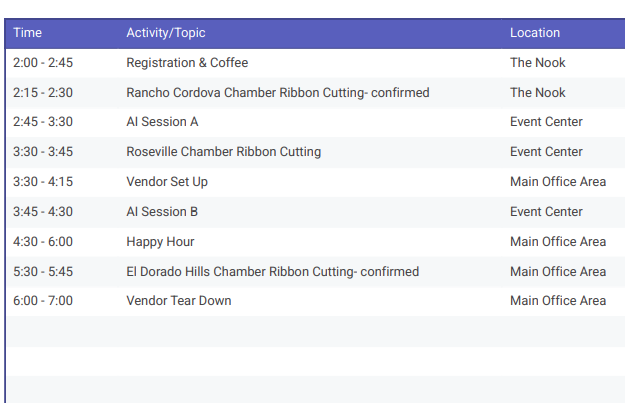Select Rancho Cordova Chamber Ribbon Cutting row
Screen dimensions: 625x403
tap(277, 93)
